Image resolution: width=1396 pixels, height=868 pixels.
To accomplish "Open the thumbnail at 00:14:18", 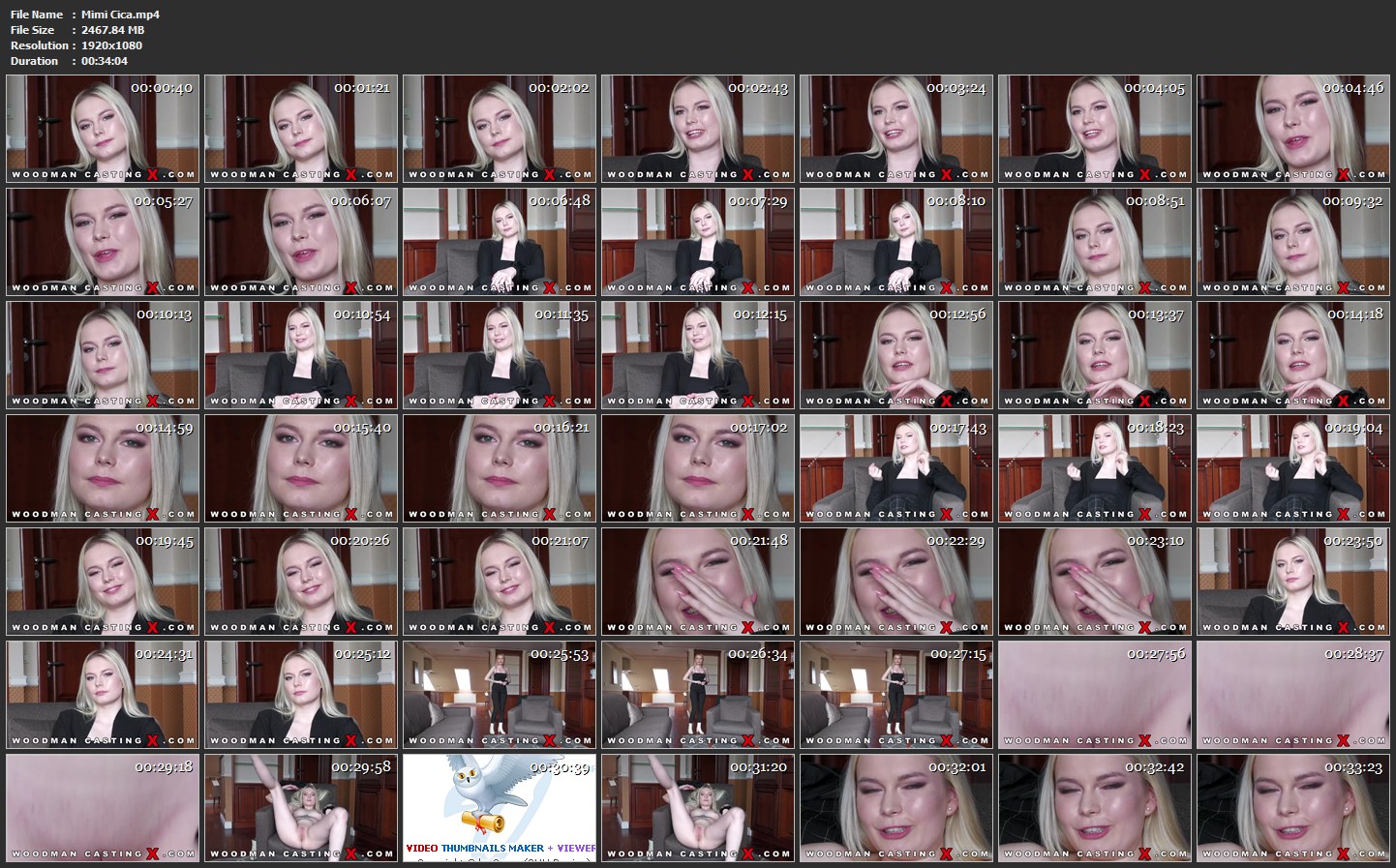I will tap(1293, 355).
